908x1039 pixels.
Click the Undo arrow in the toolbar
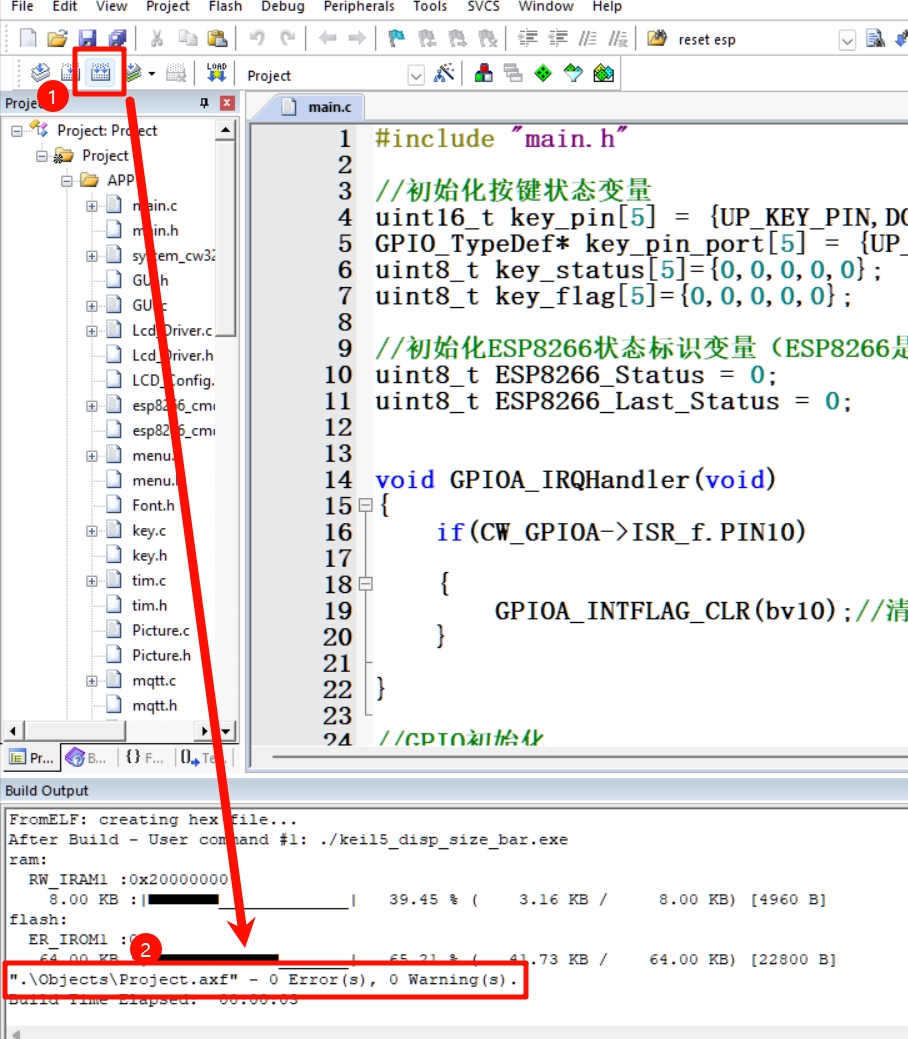point(257,38)
